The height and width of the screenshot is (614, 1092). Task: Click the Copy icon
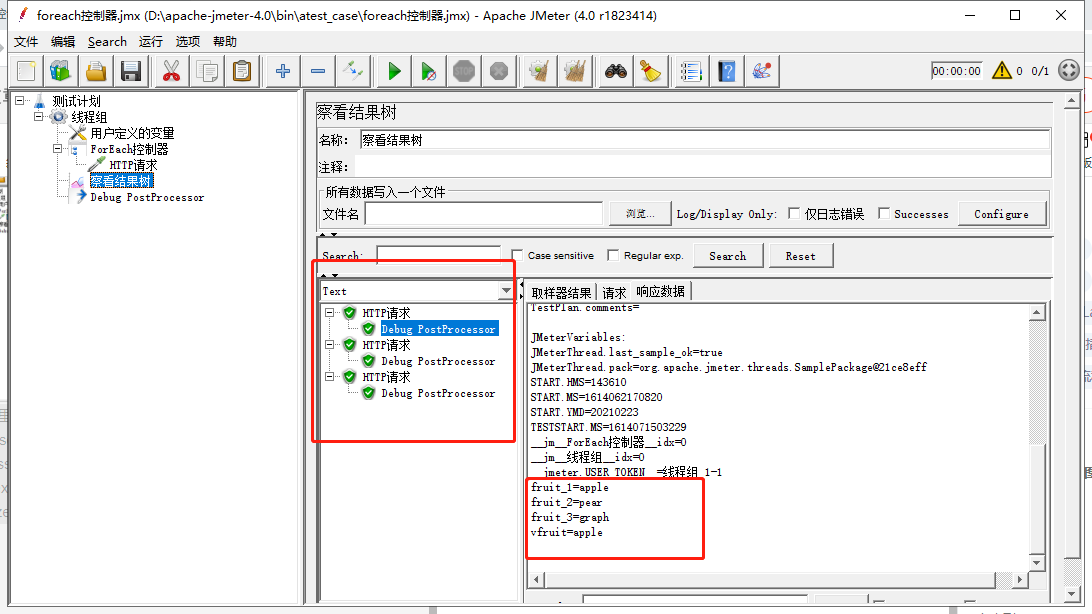coord(207,71)
